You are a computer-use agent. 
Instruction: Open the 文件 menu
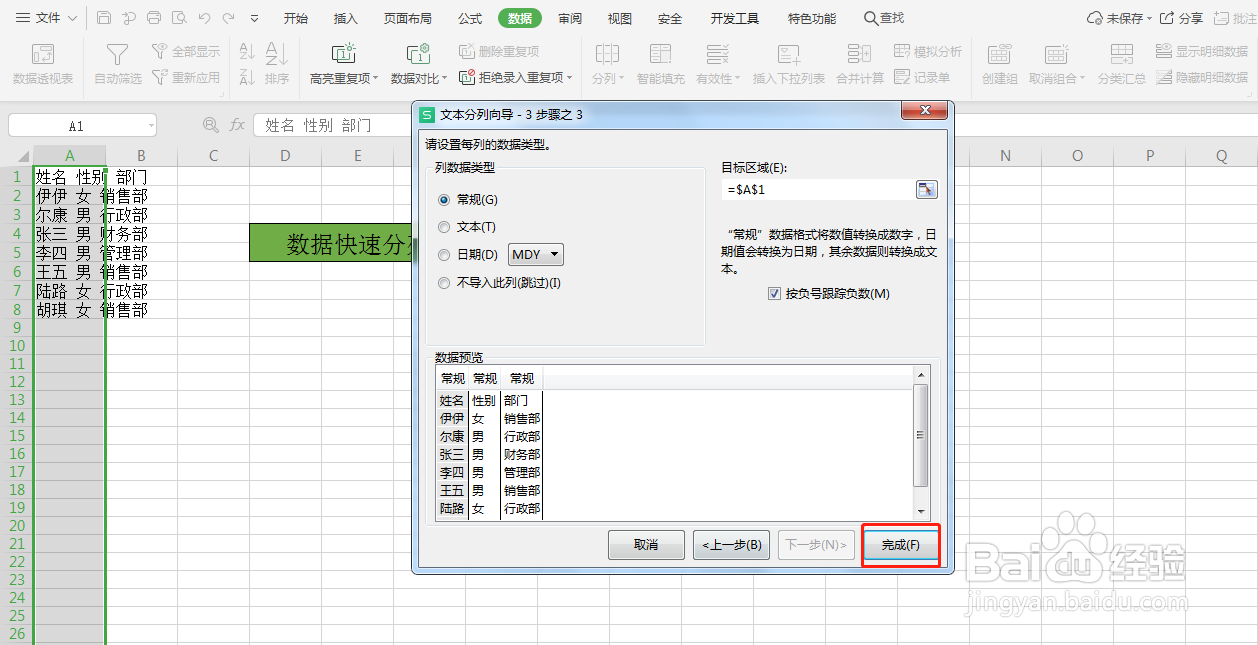(47, 18)
